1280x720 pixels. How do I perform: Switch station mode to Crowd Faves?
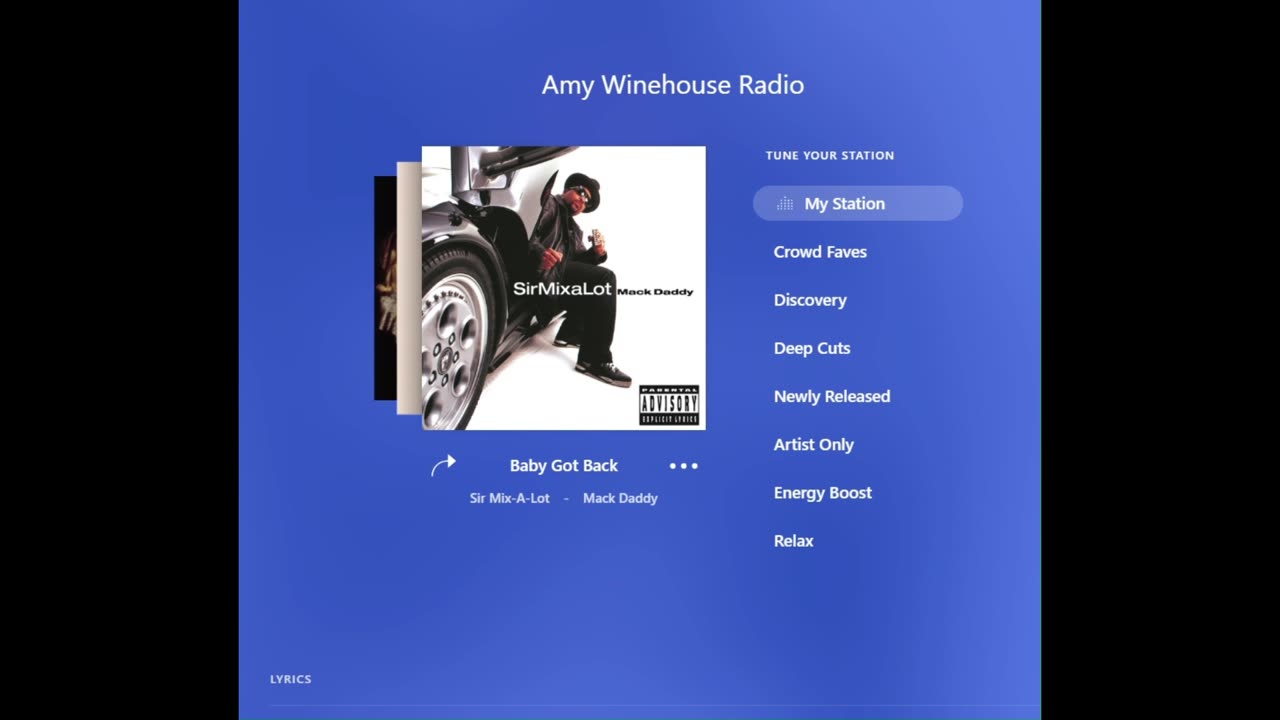820,252
